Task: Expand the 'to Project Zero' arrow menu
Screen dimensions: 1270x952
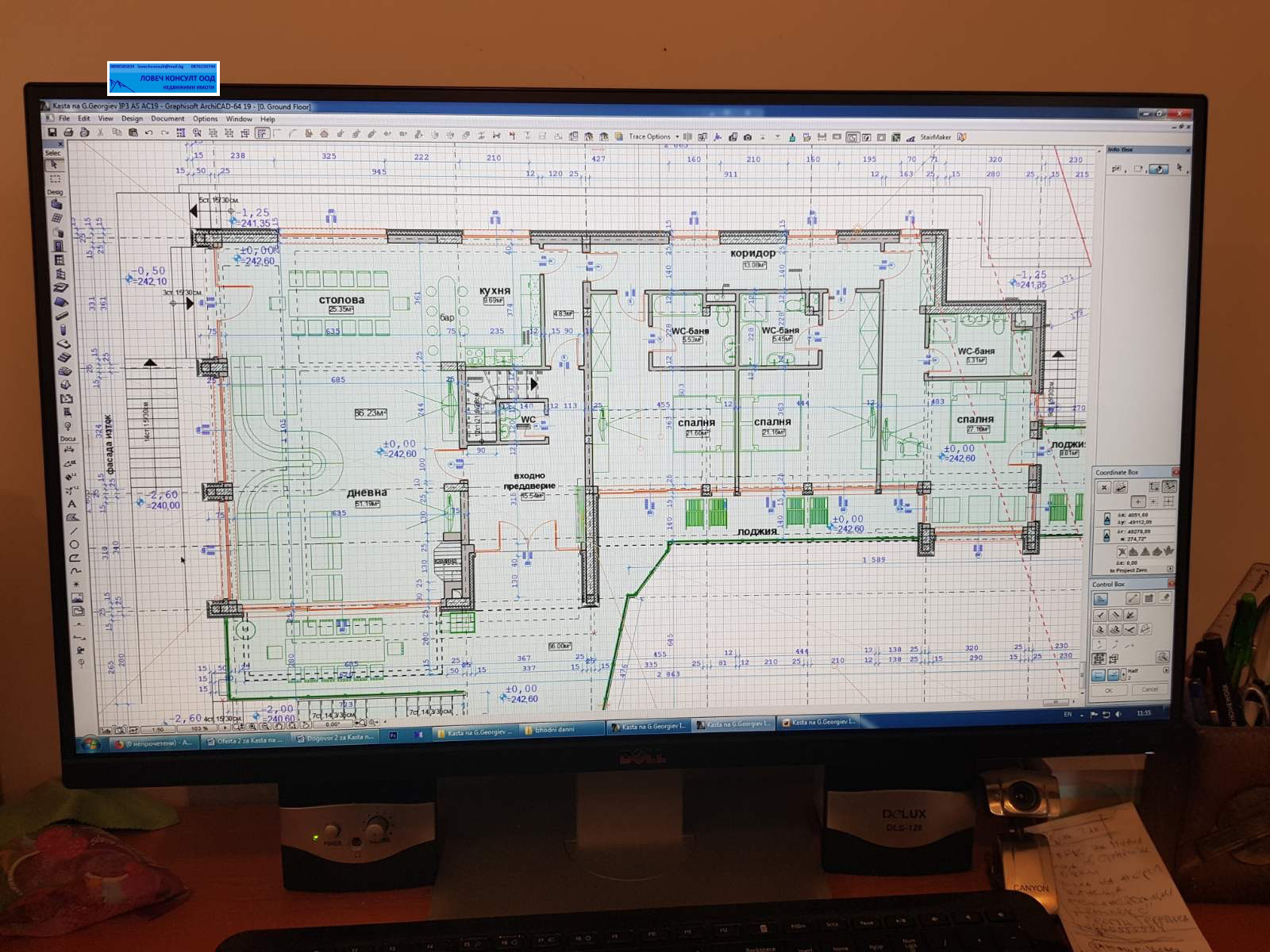Action: click(1169, 570)
